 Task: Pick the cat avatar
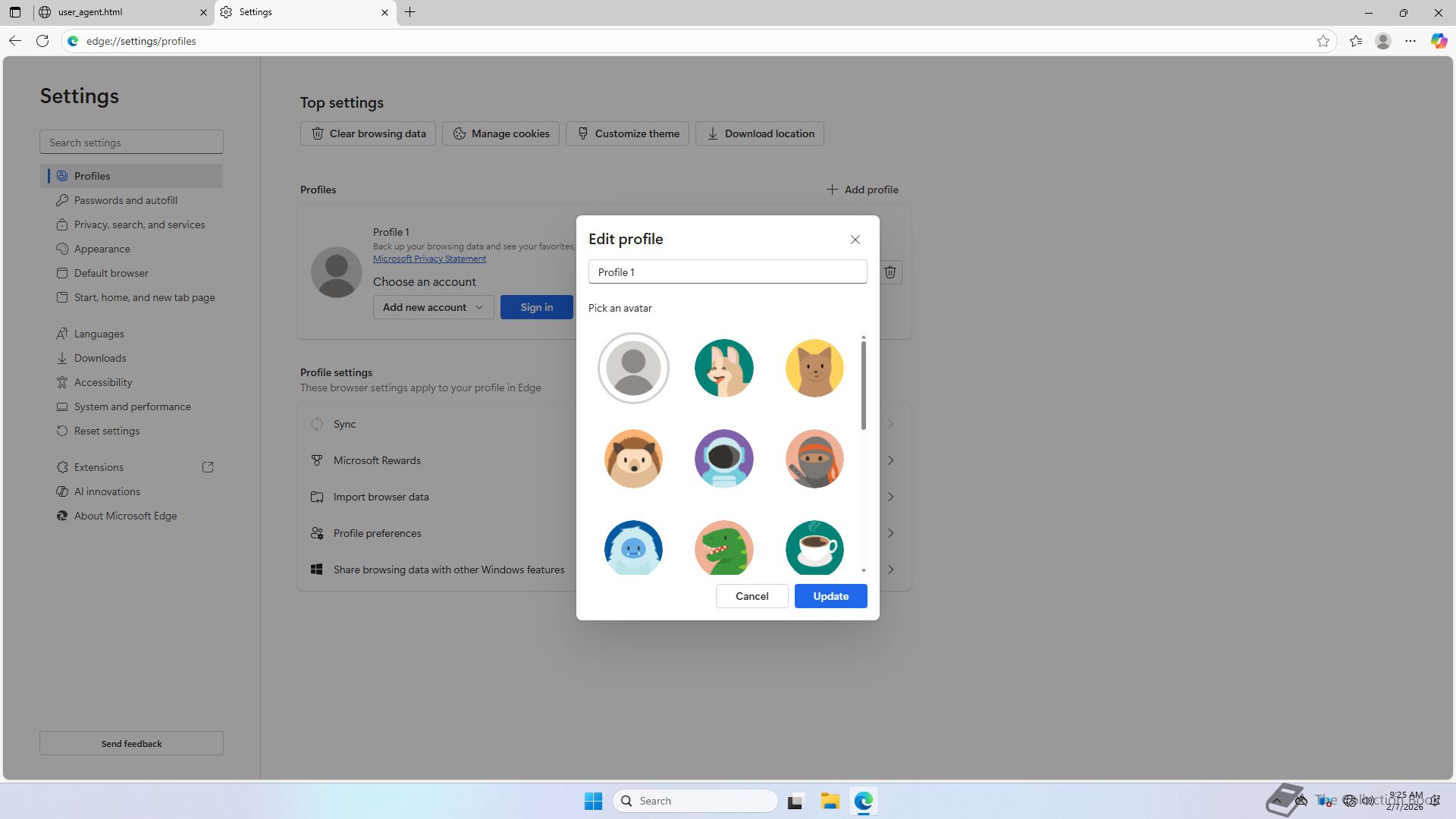(814, 368)
